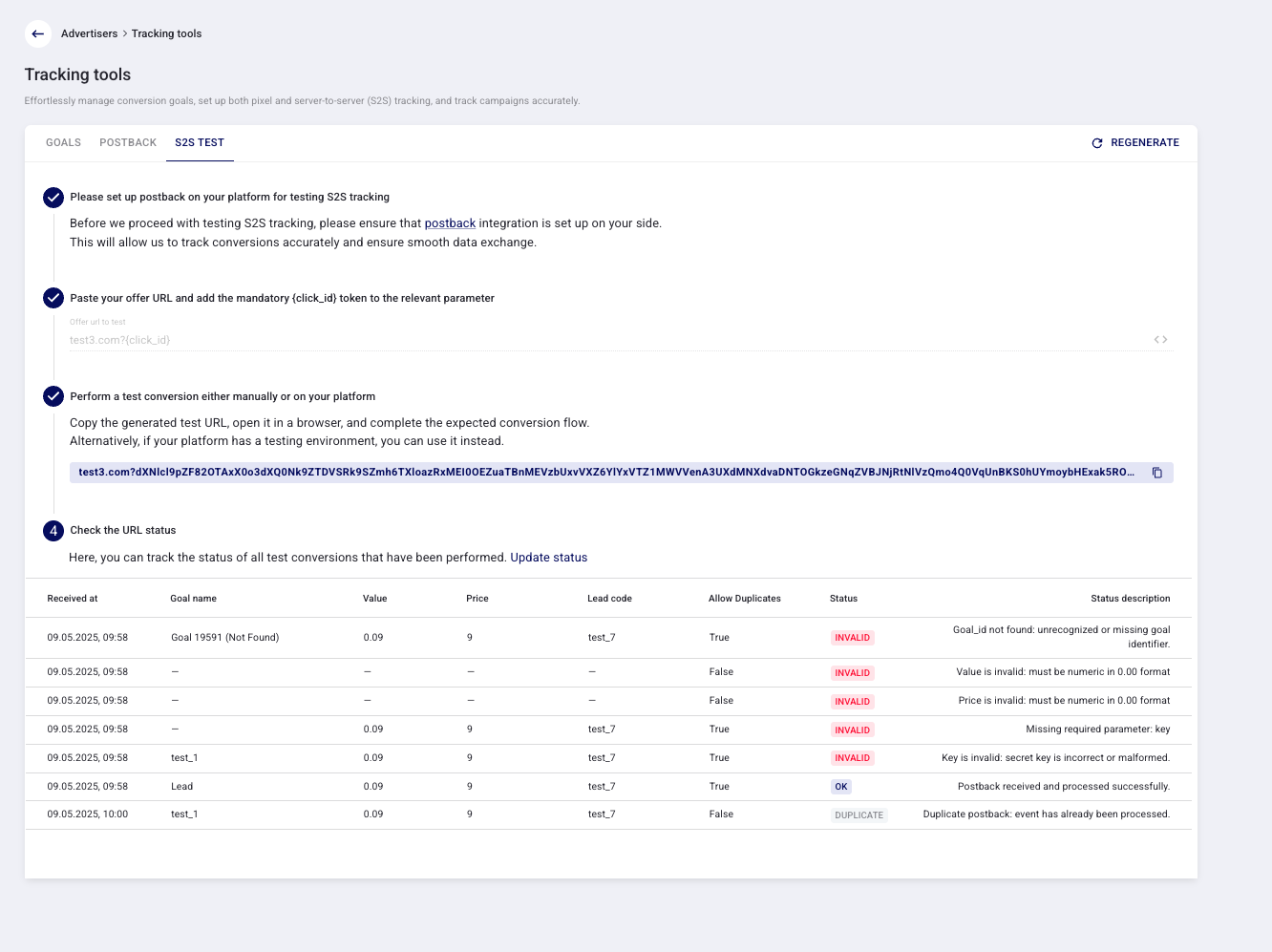Screen dimensions: 1272x952
Task: Click the Price column header
Action: 477,599
